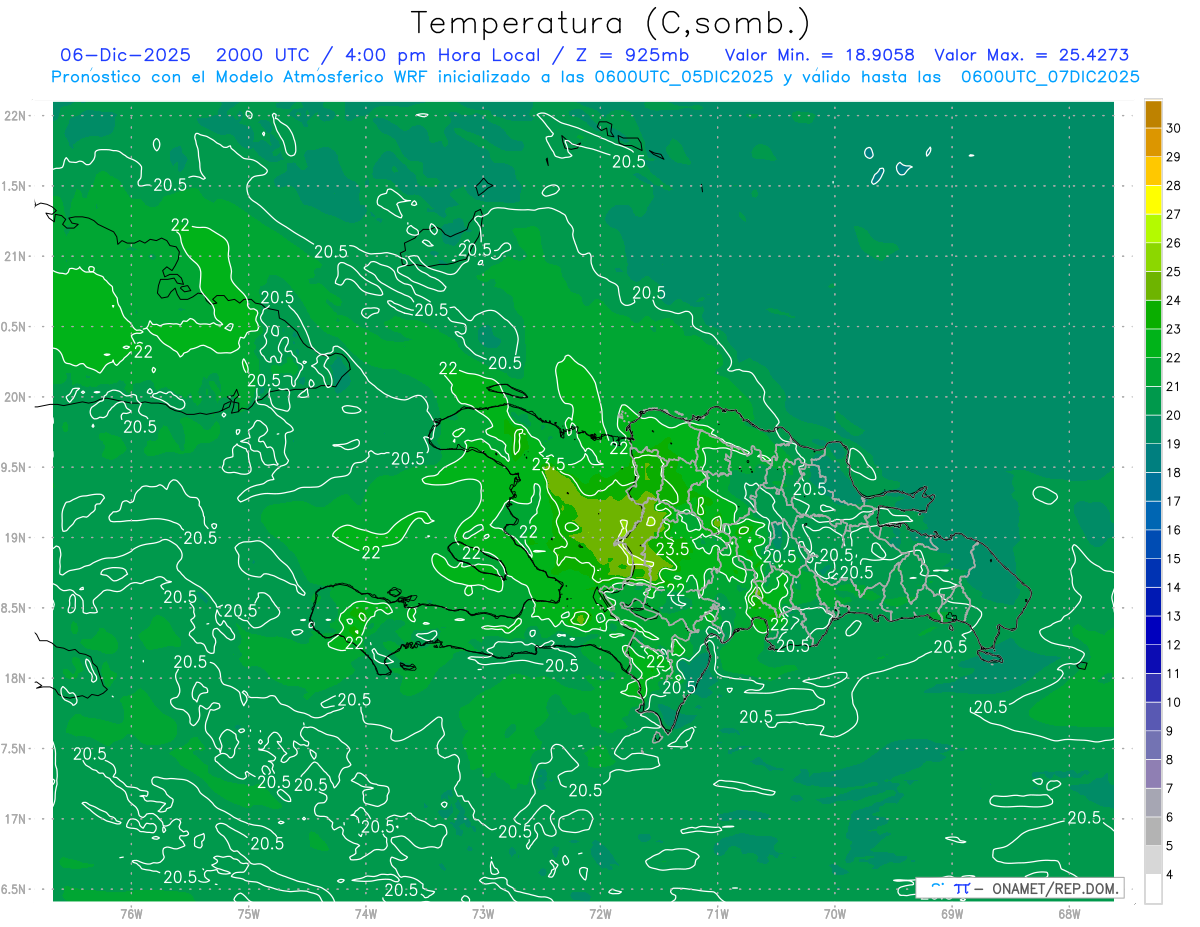
Task: Click the "21N" latitude axis label
Action: (15, 257)
